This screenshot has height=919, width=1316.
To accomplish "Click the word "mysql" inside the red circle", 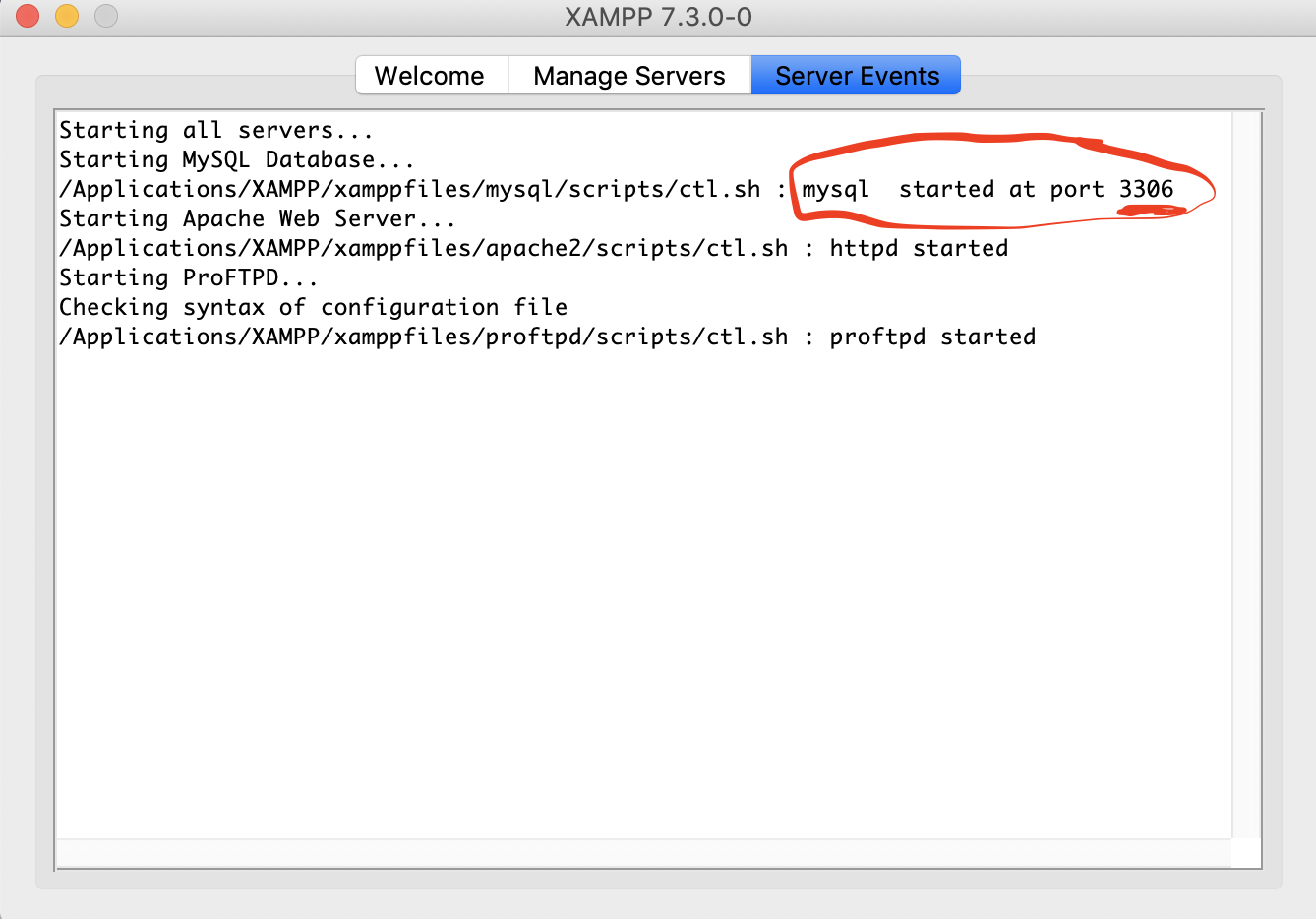I will [835, 189].
